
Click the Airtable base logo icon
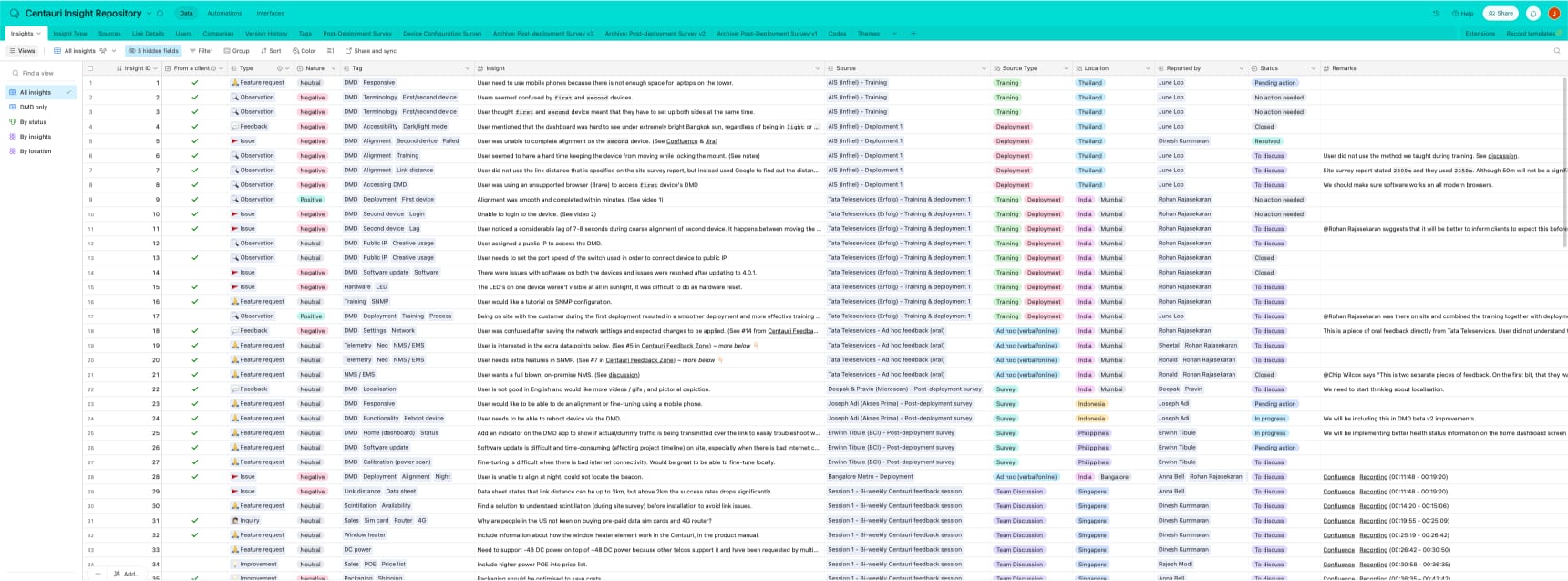14,14
